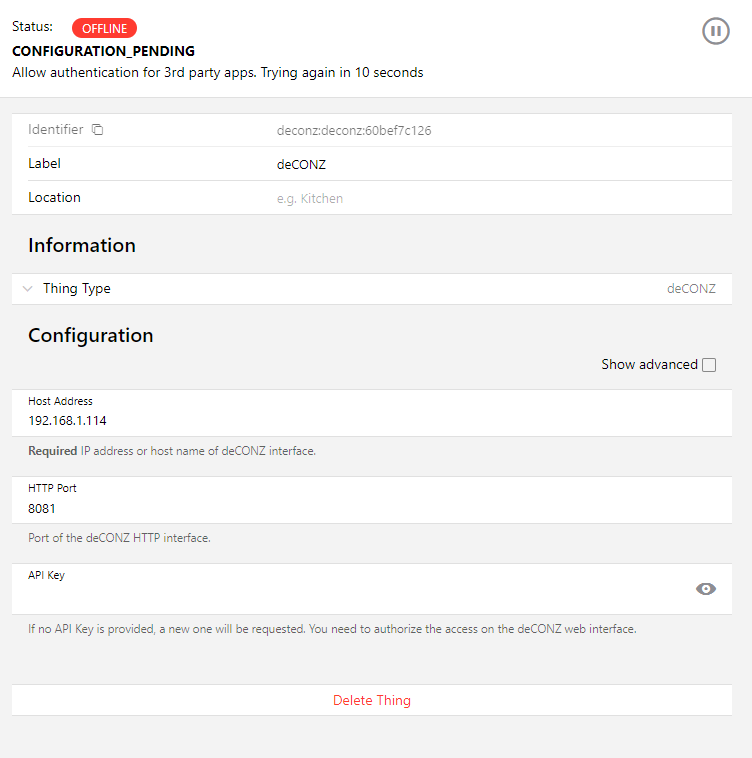Click the Location field placeholder
Screen dimensions: 752x758
tap(310, 198)
